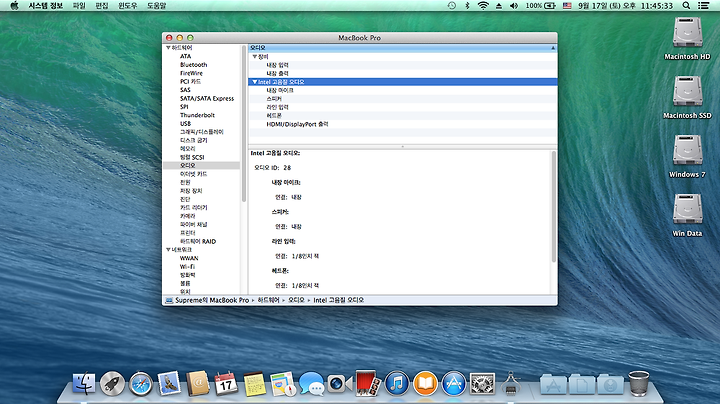The width and height of the screenshot is (720, 404).
Task: Open Mail stamp icon in Dock
Action: point(169,384)
